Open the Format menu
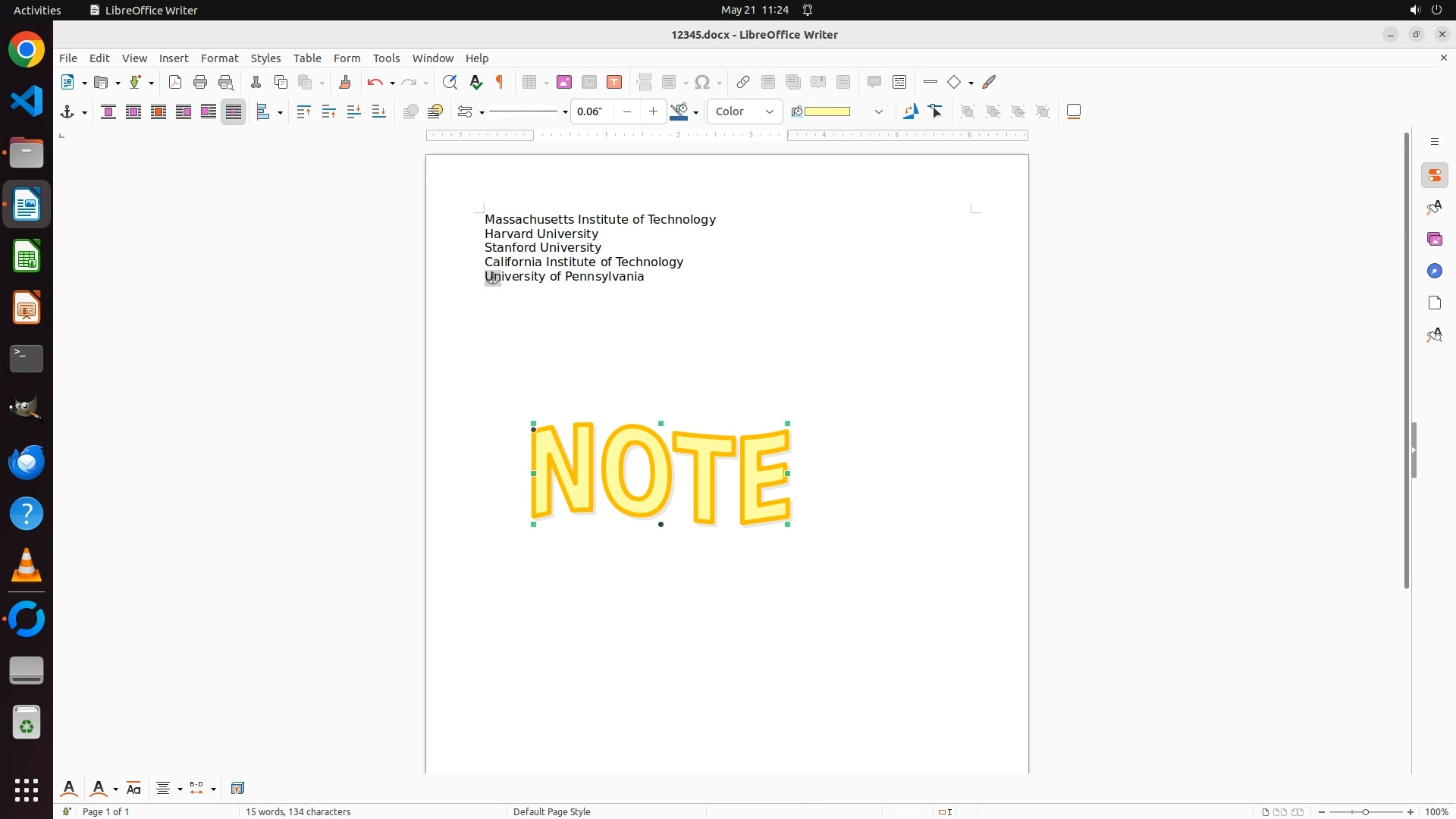 [219, 58]
